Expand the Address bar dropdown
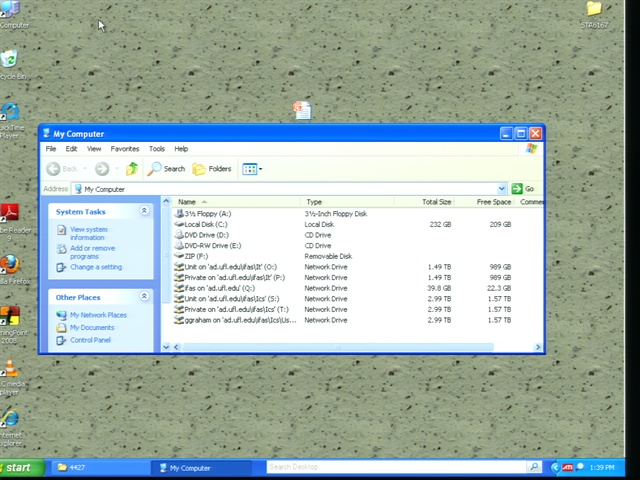Image resolution: width=640 pixels, height=480 pixels. [x=502, y=189]
